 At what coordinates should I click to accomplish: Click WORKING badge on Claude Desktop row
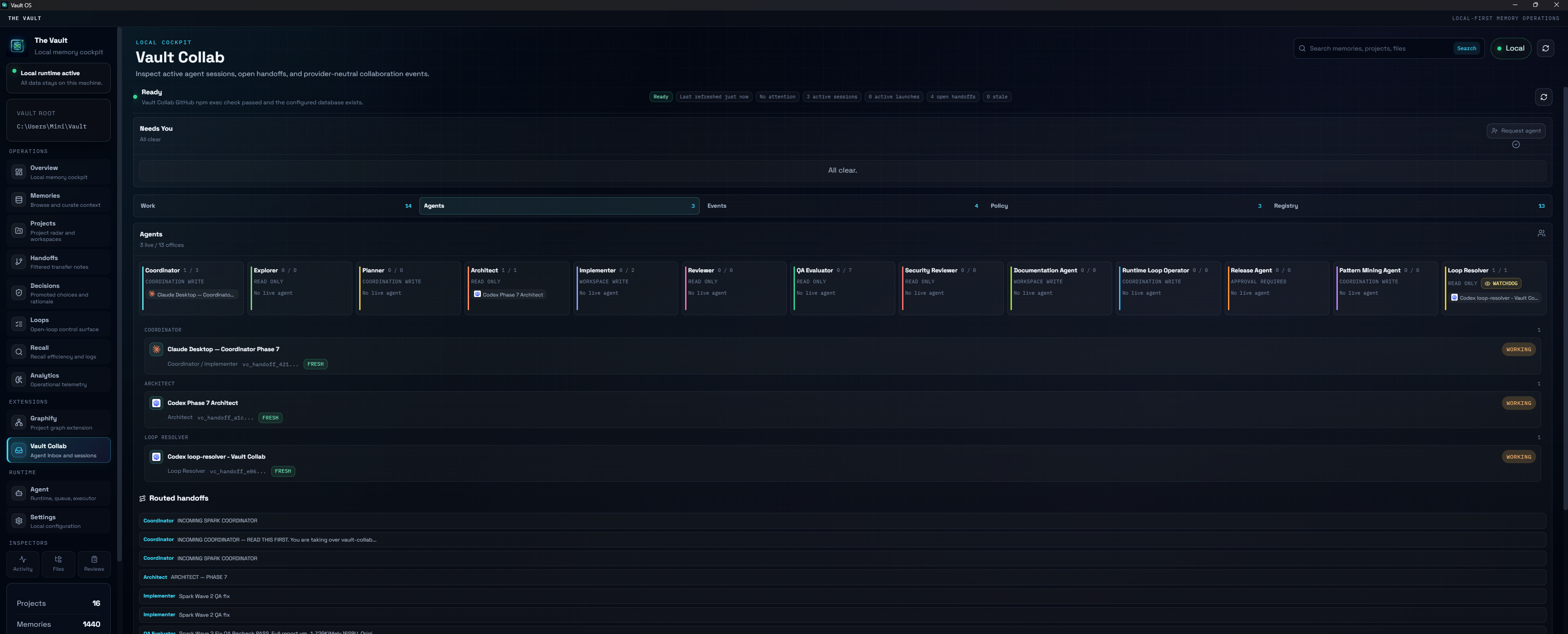(x=1518, y=350)
